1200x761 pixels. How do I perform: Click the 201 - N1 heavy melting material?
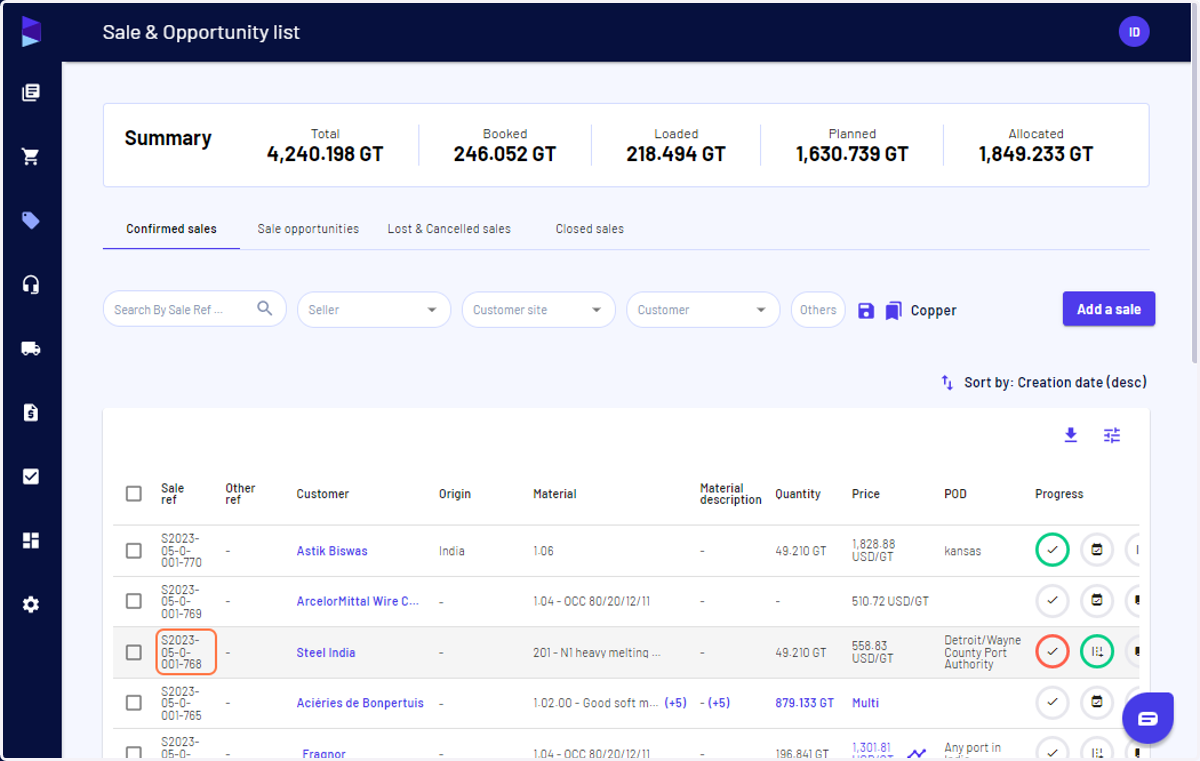(x=596, y=652)
